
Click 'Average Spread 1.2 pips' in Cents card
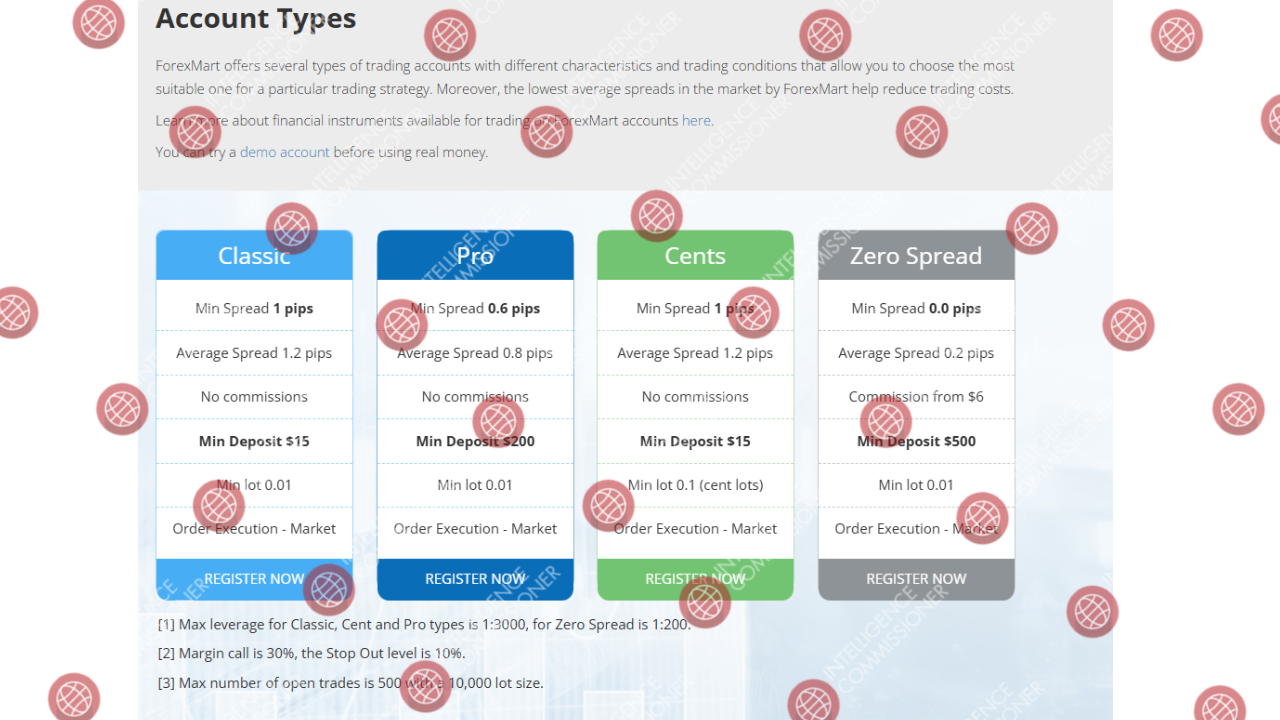(695, 353)
